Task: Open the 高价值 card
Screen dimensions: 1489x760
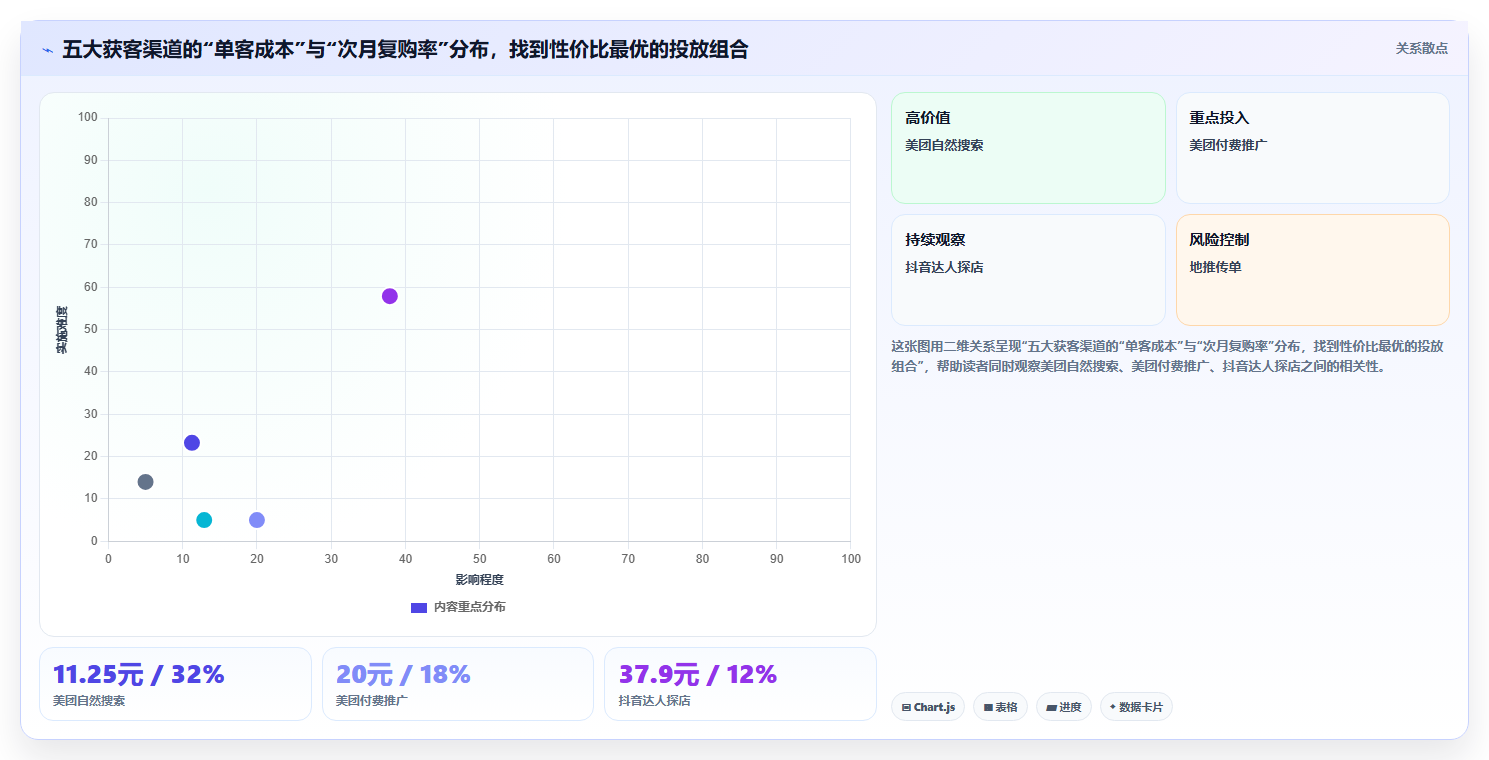Action: pos(1028,148)
